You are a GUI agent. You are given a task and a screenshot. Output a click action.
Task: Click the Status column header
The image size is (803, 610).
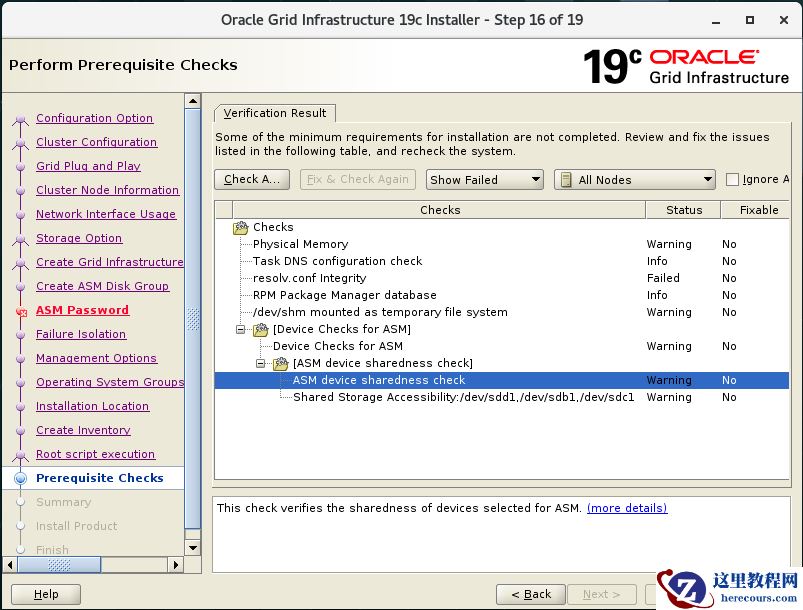click(684, 210)
